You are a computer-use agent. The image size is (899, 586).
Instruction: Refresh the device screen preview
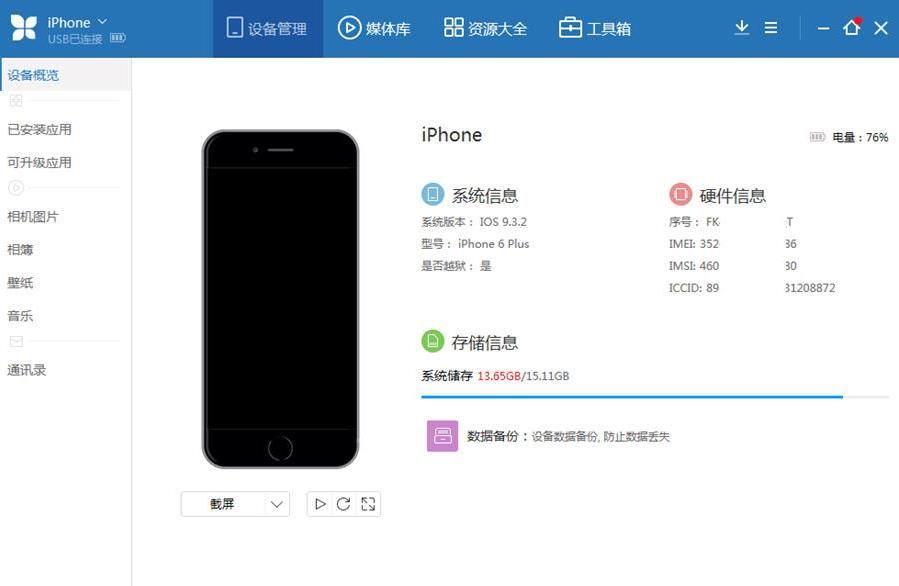[x=343, y=504]
